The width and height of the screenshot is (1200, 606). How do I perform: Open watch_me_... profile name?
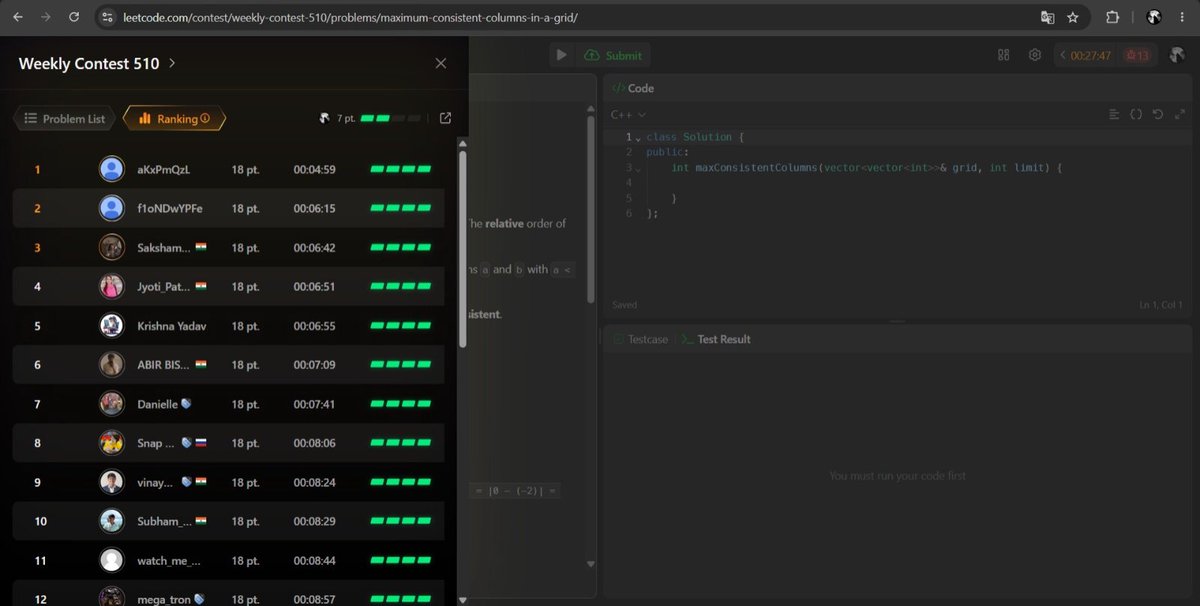tap(169, 561)
